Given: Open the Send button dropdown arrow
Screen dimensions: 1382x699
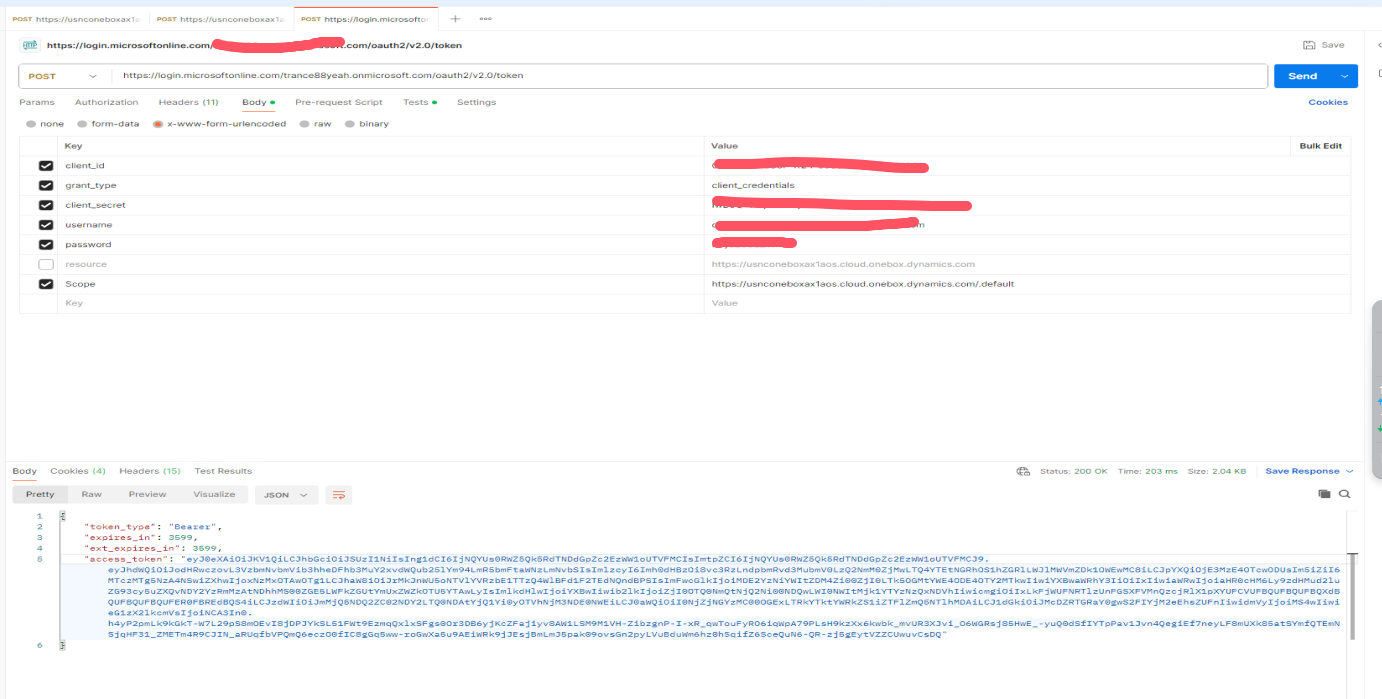Looking at the screenshot, I should point(1343,76).
